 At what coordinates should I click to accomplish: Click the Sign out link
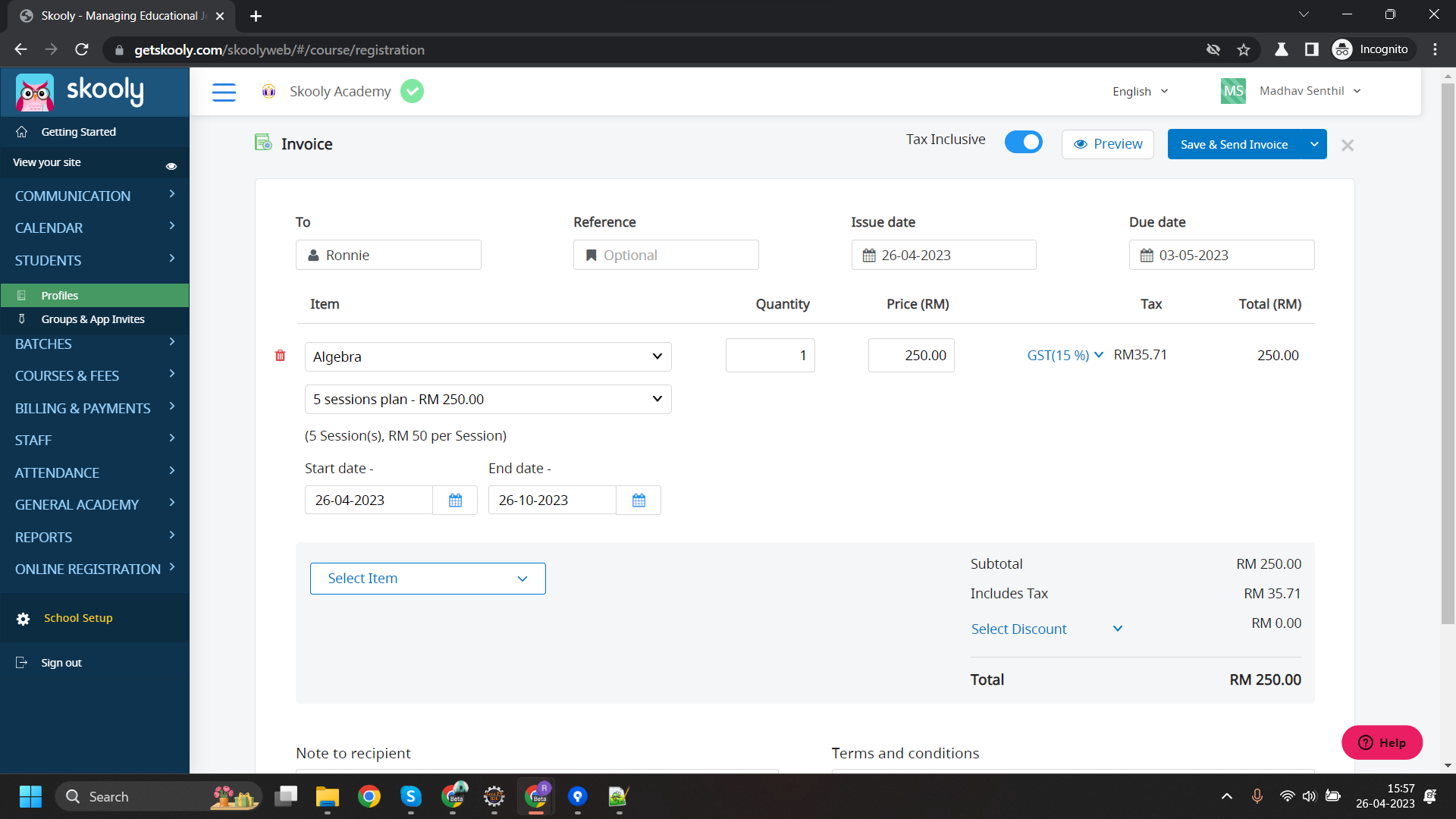[x=61, y=663]
